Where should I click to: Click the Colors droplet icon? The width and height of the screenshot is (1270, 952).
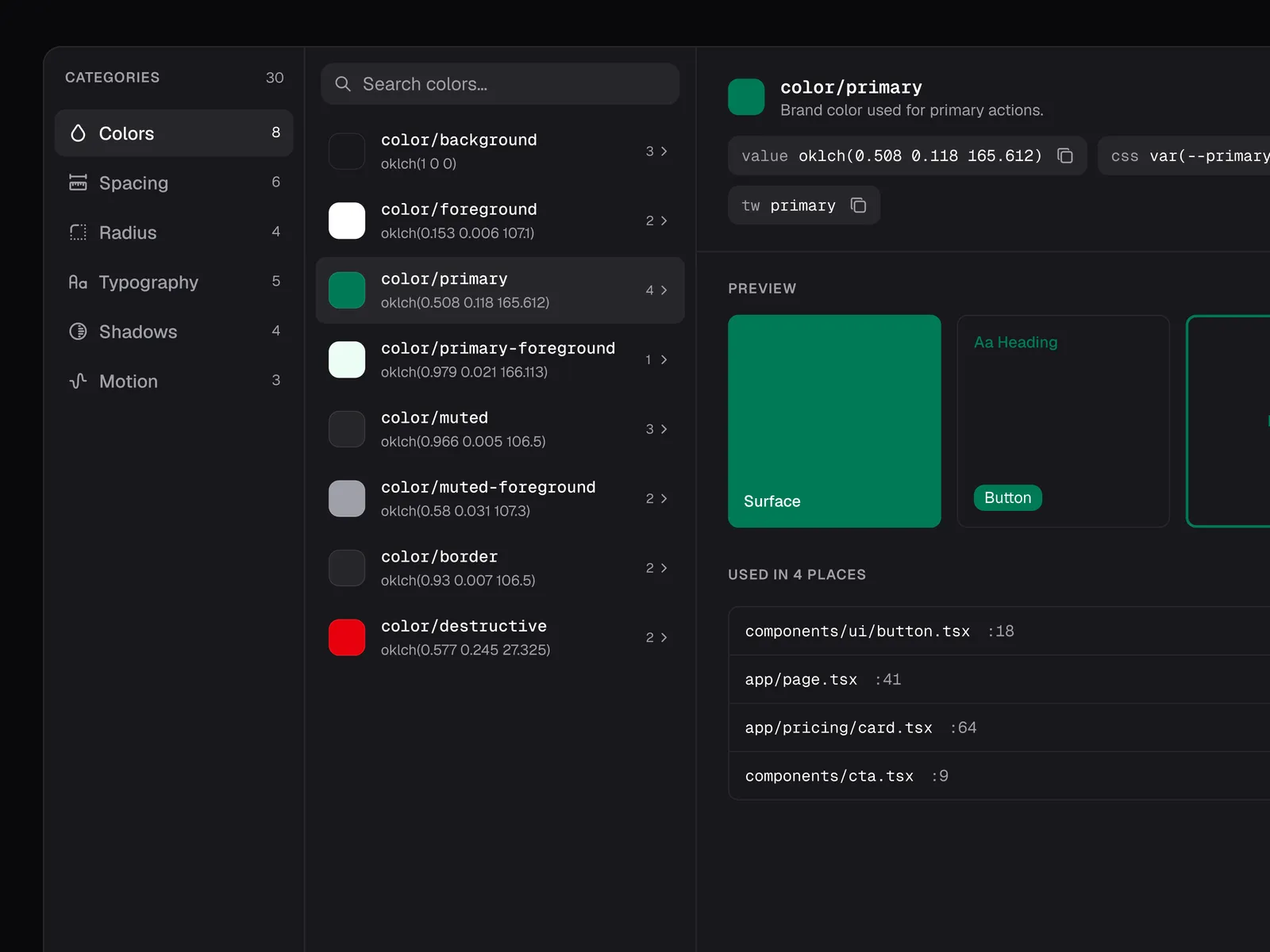pyautogui.click(x=78, y=133)
